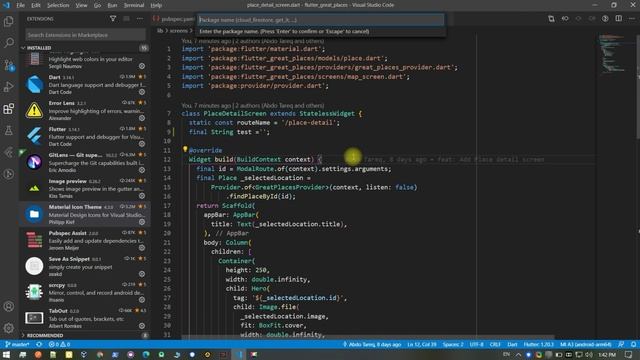Filter extensions using the funnel icon
Image resolution: width=640 pixels, height=360 pixels.
pyautogui.click(x=113, y=19)
